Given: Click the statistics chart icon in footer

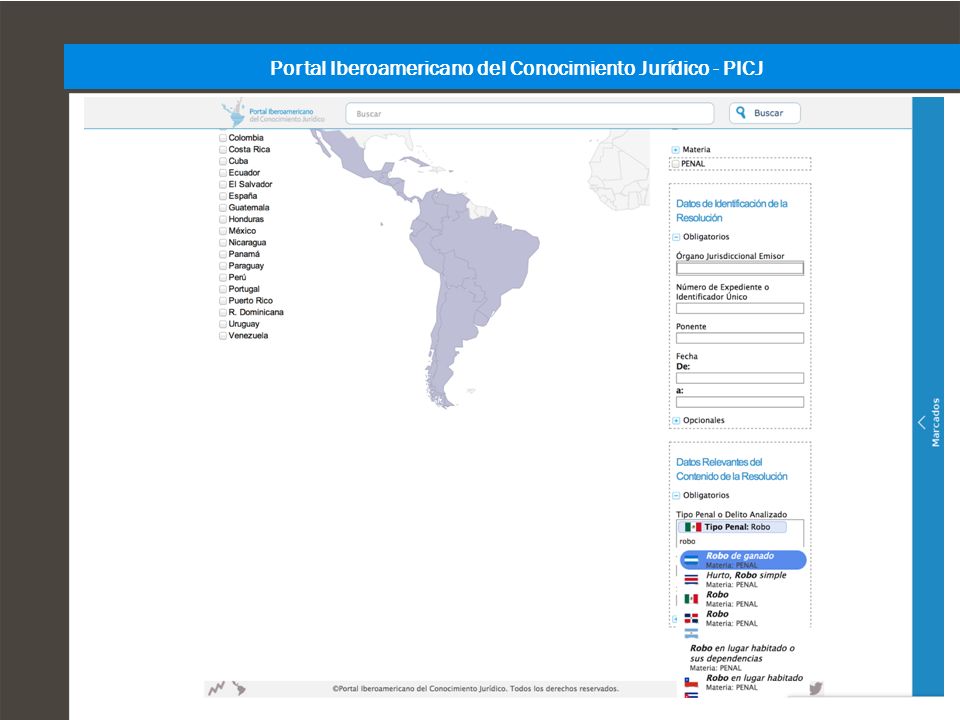Looking at the screenshot, I should [216, 689].
